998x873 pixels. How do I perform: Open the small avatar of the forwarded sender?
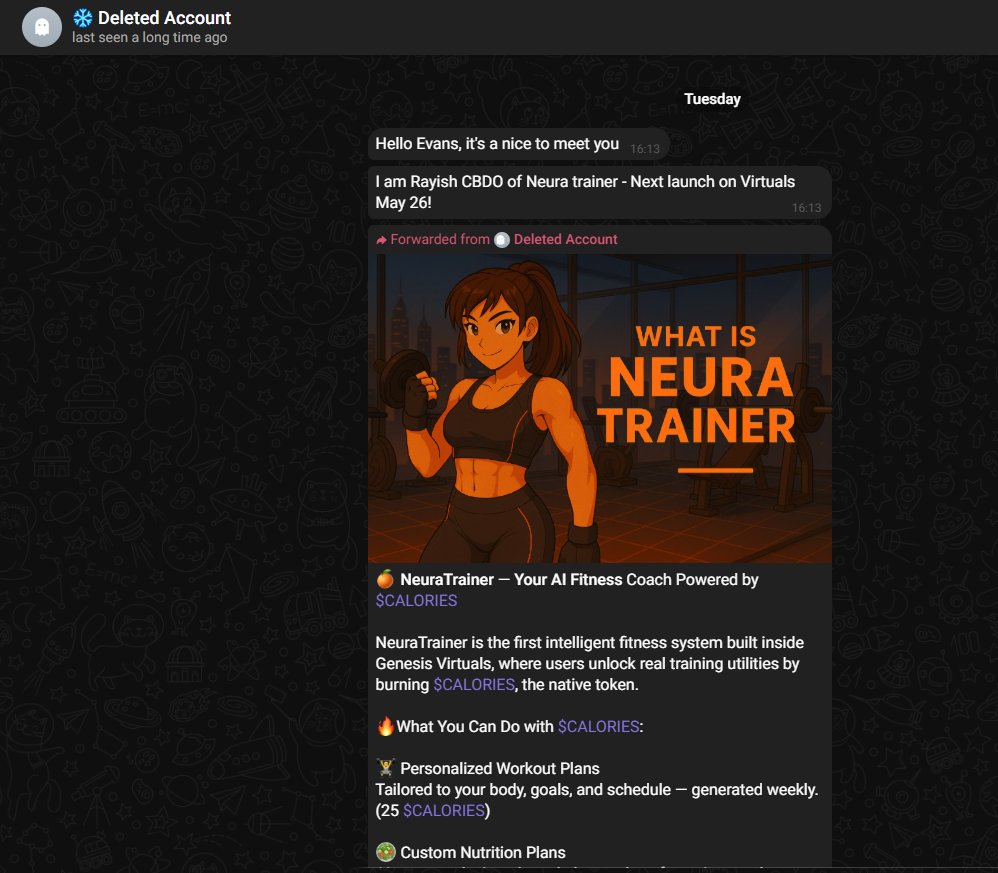coord(502,240)
